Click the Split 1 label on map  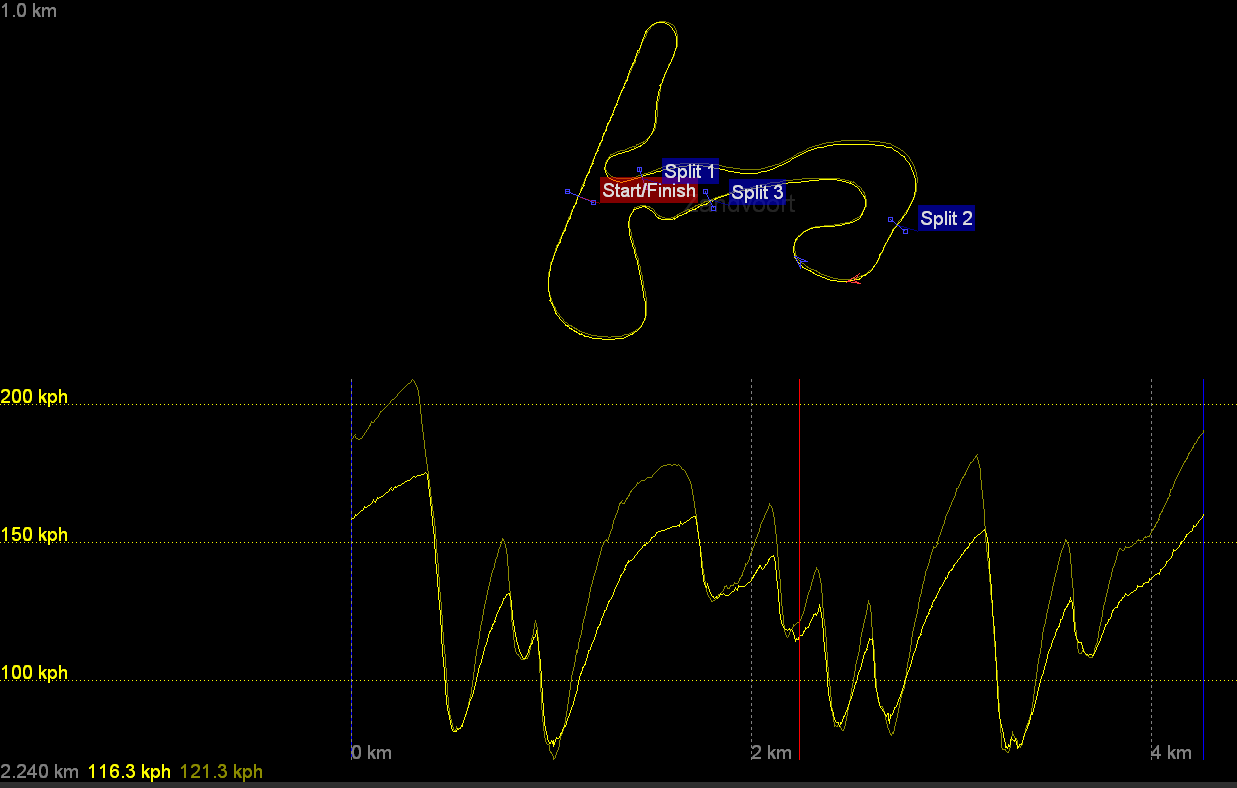[690, 171]
